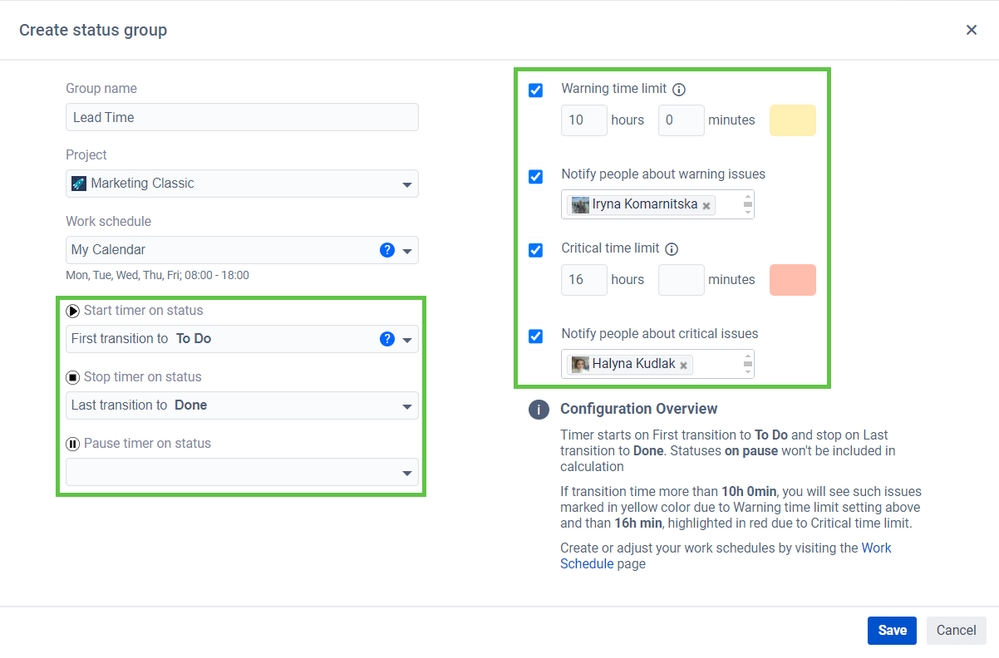Click the 'Group name' label
The height and width of the screenshot is (658, 999).
(101, 89)
